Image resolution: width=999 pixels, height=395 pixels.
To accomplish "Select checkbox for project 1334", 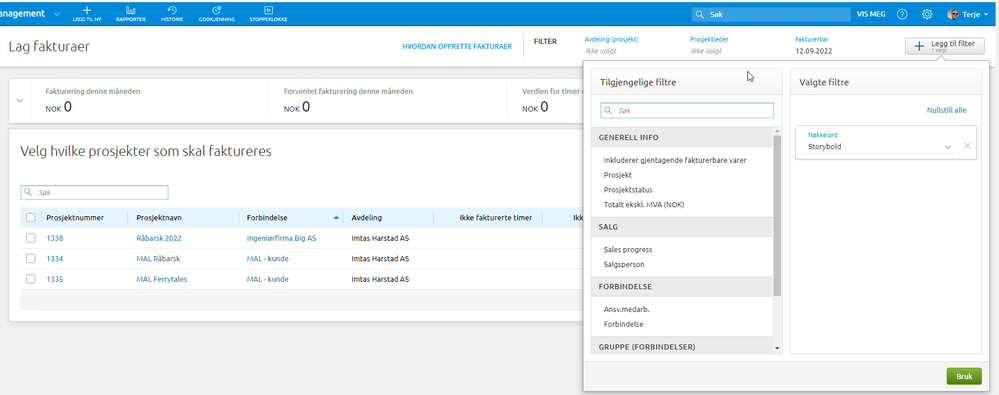I will click(31, 259).
